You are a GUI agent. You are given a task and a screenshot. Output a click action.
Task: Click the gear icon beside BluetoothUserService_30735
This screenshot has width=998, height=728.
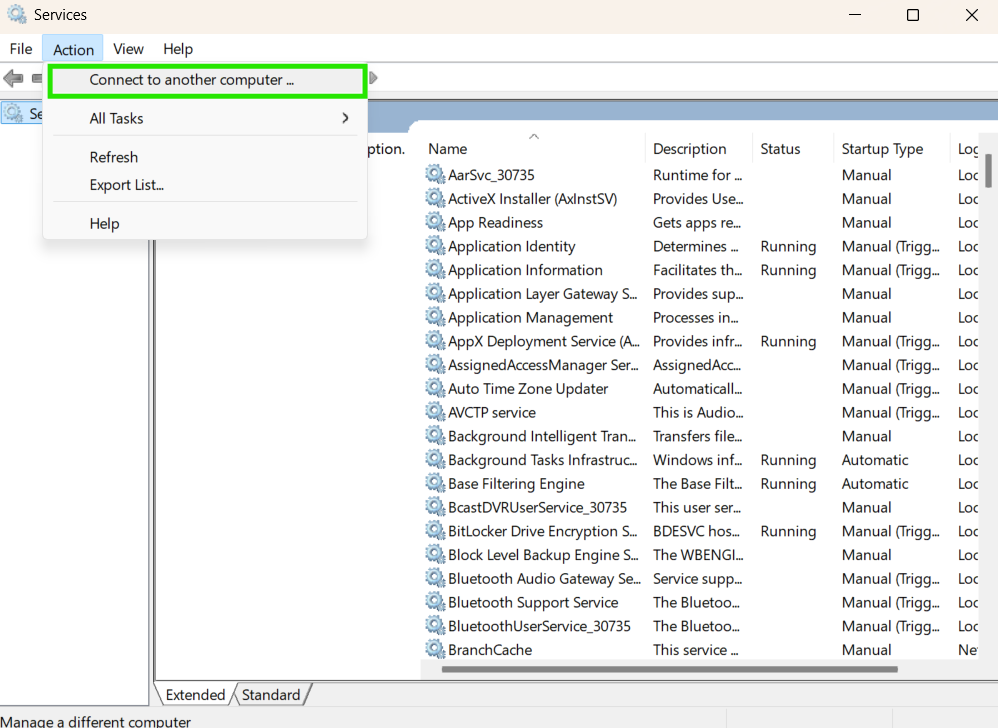point(435,626)
